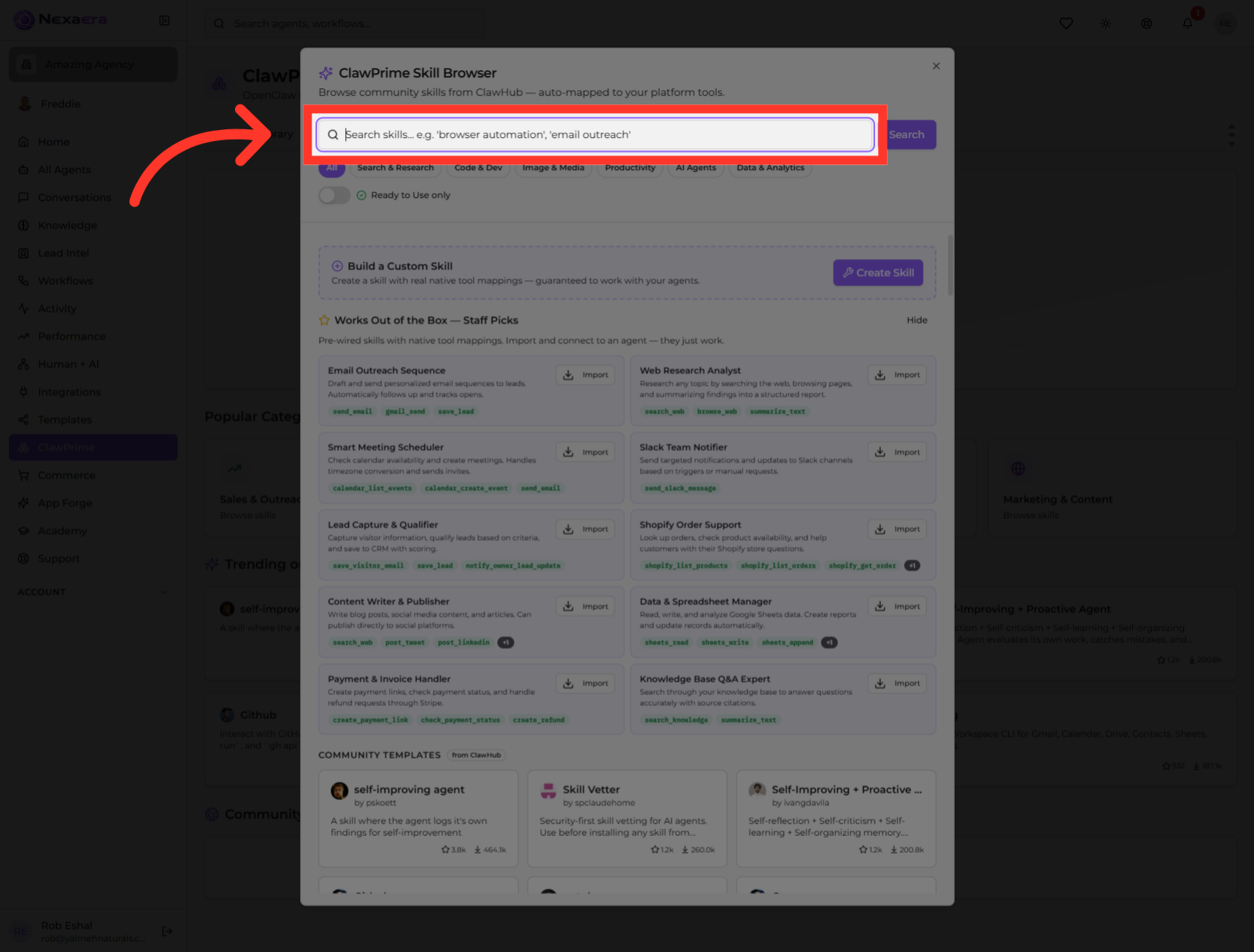Screen dimensions: 1254x952
Task: Open Workflows in the sidebar
Action: click(x=65, y=281)
